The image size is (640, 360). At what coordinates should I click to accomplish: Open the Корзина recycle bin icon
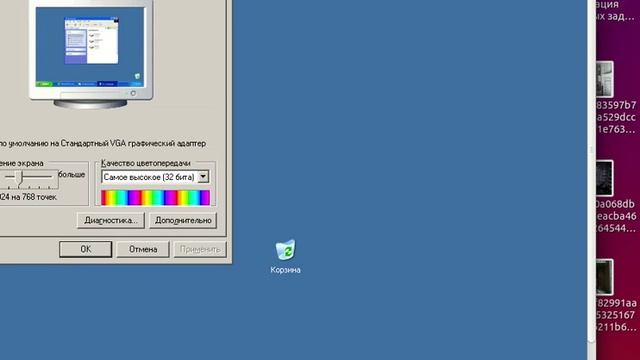(285, 256)
